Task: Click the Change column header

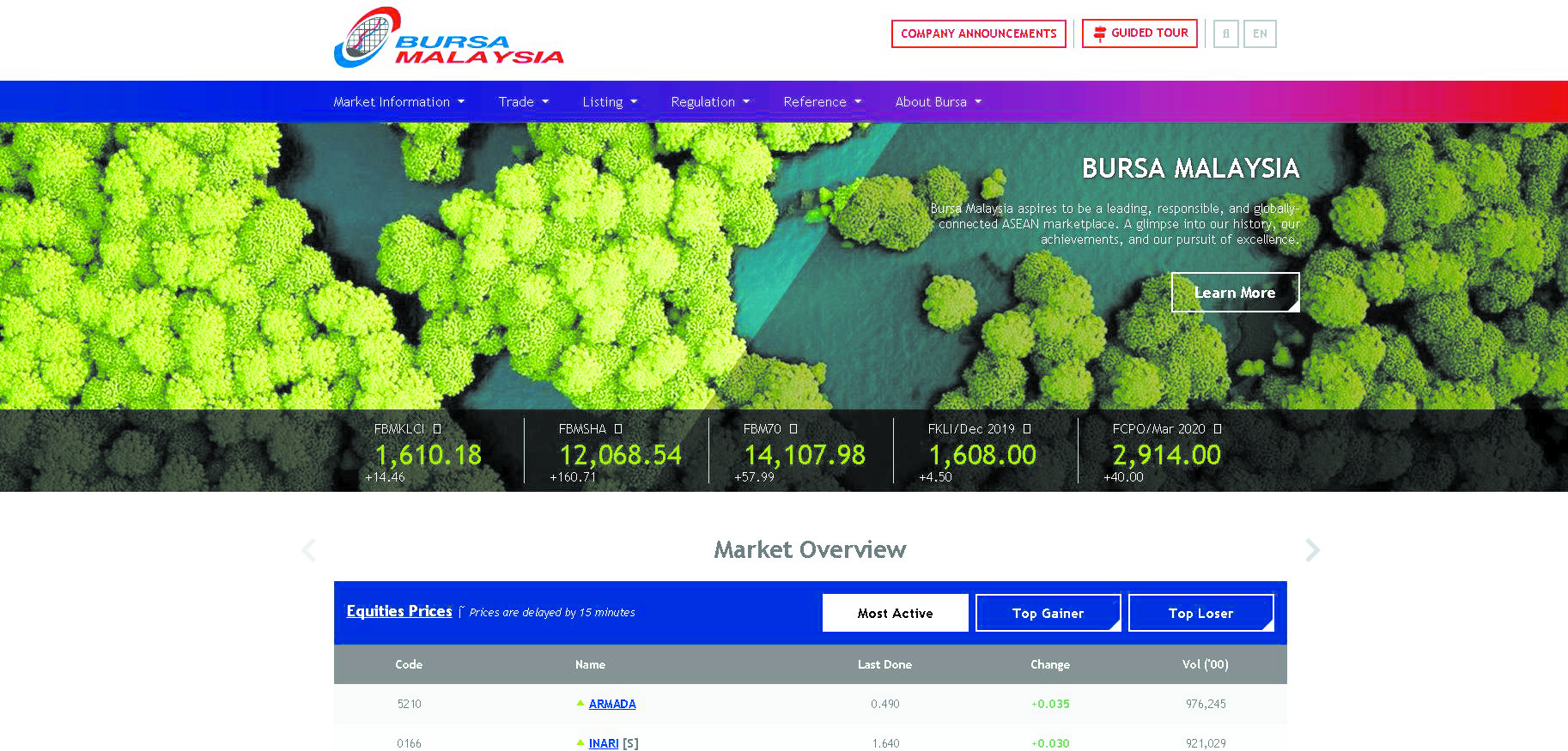Action: [1050, 664]
